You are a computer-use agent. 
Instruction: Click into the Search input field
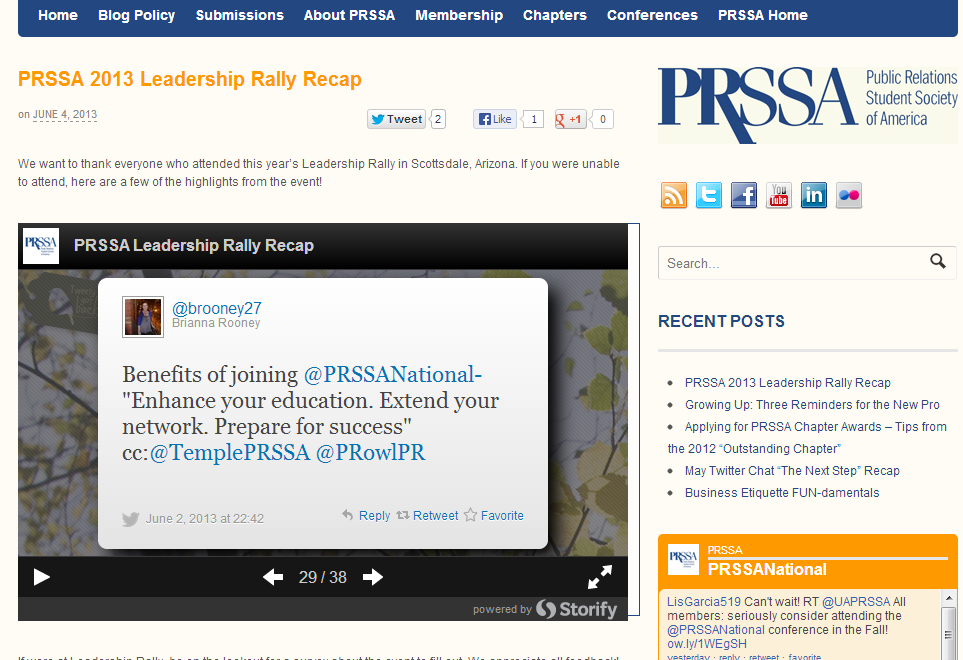click(x=790, y=263)
